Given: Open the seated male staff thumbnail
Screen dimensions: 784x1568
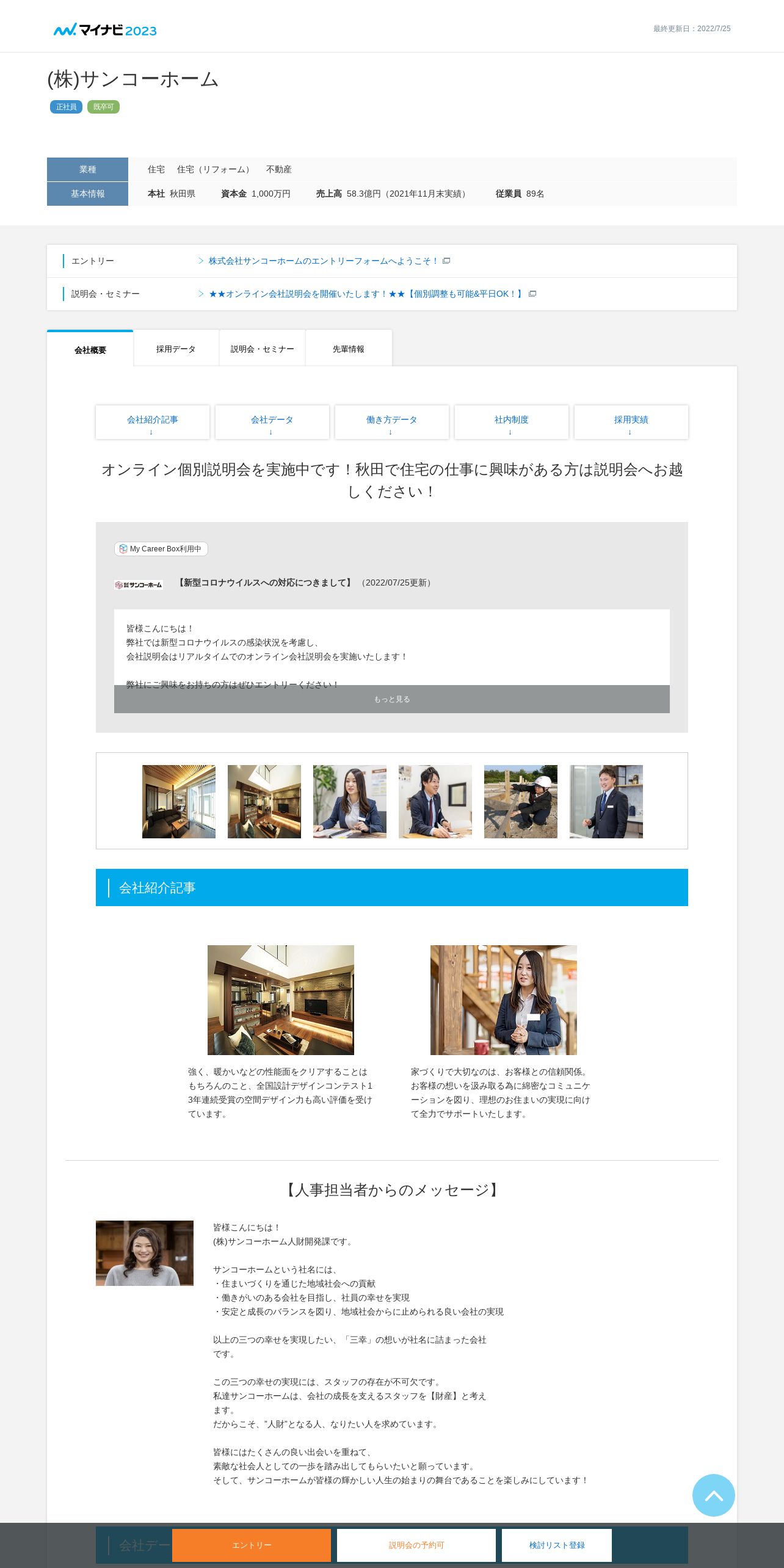Looking at the screenshot, I should 435,801.
